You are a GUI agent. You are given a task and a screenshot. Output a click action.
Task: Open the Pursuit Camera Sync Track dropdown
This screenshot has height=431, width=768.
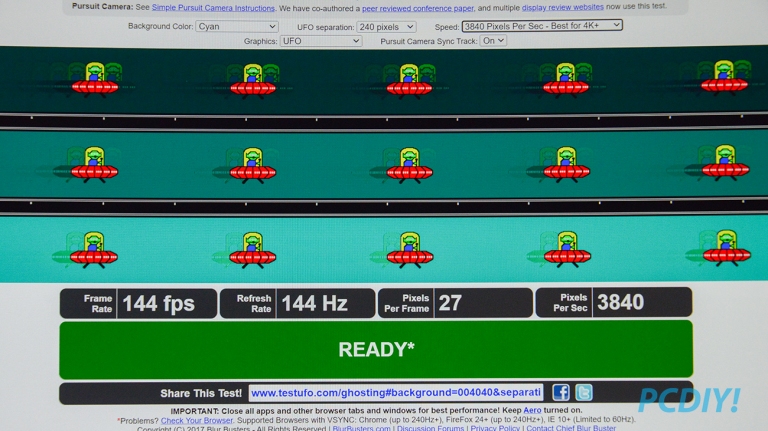(493, 41)
